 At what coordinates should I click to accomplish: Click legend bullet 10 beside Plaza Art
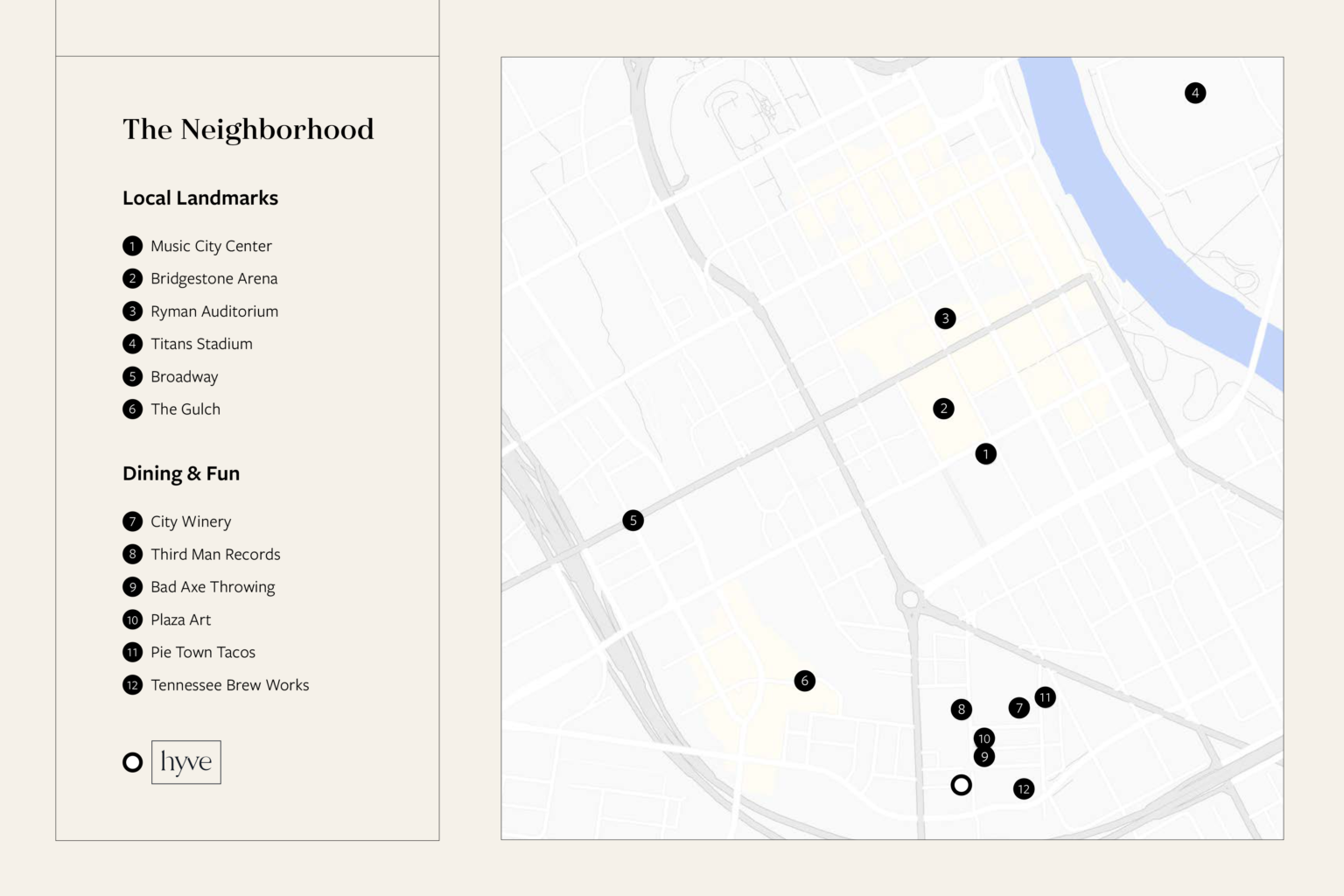pos(132,619)
